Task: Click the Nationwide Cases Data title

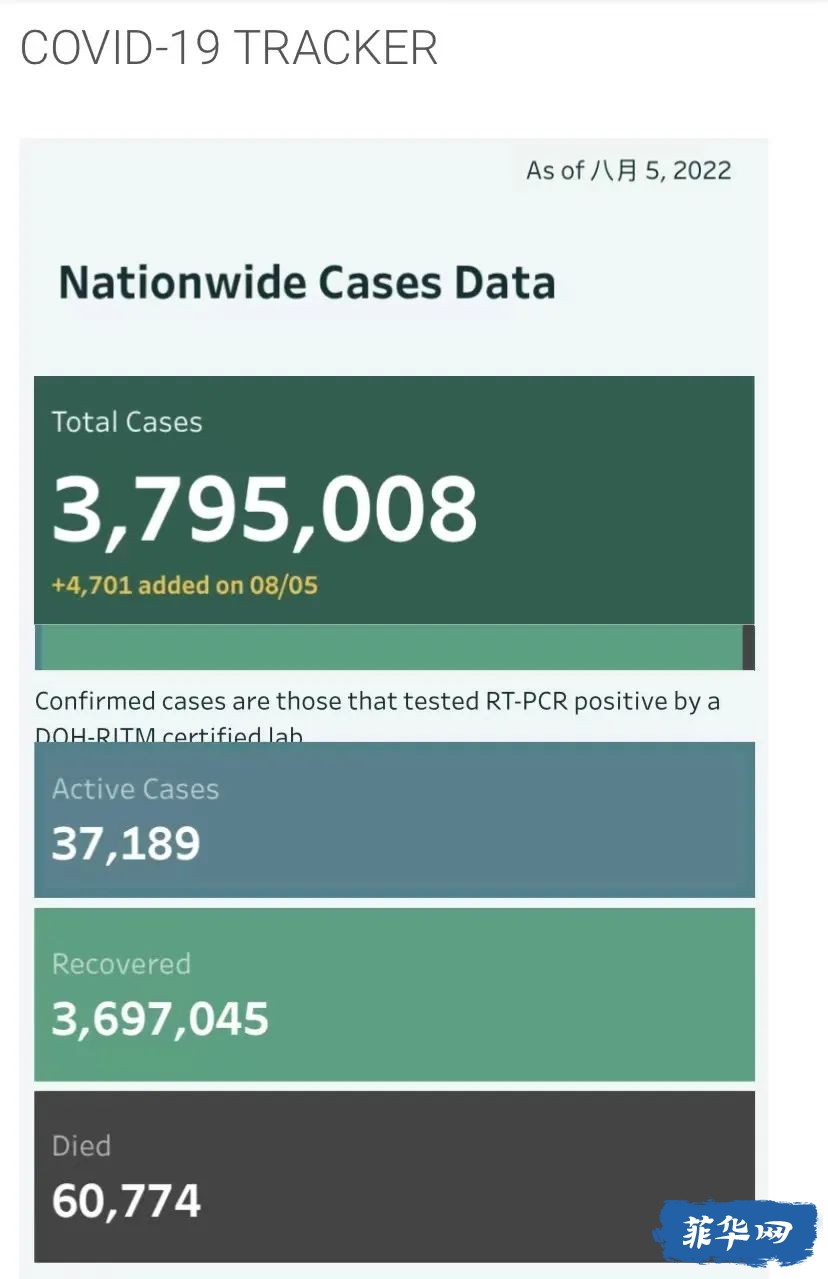Action: click(x=307, y=283)
